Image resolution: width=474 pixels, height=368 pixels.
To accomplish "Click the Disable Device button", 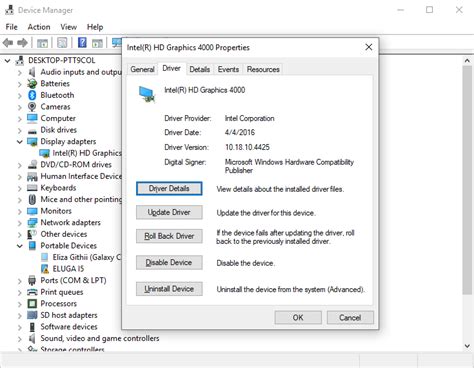I will pyautogui.click(x=169, y=262).
